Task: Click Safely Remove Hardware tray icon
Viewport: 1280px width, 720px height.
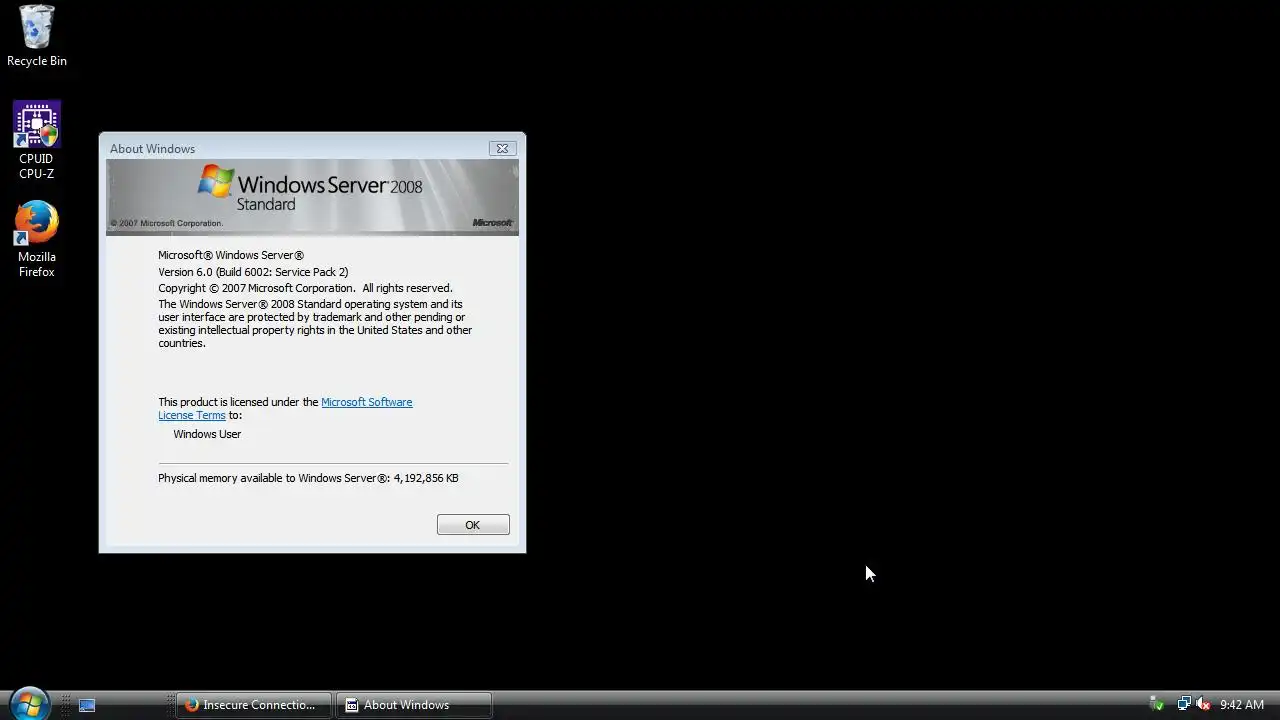Action: point(1157,705)
